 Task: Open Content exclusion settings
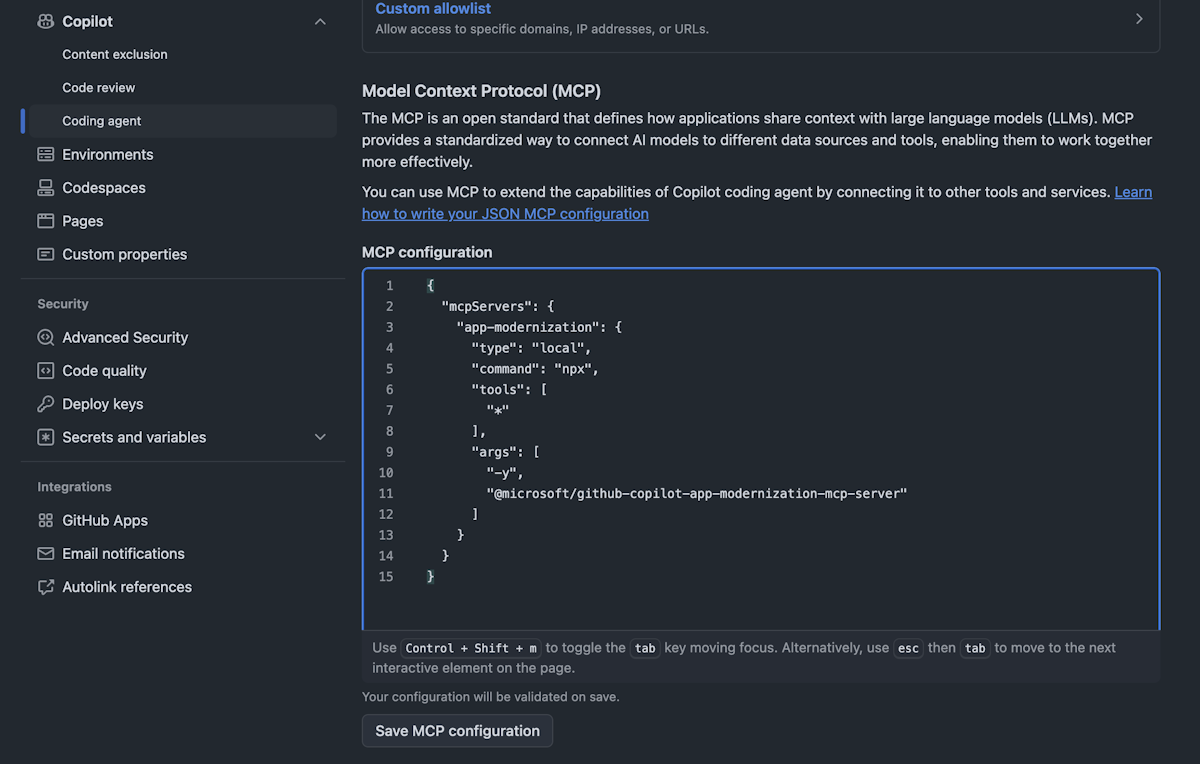[115, 54]
